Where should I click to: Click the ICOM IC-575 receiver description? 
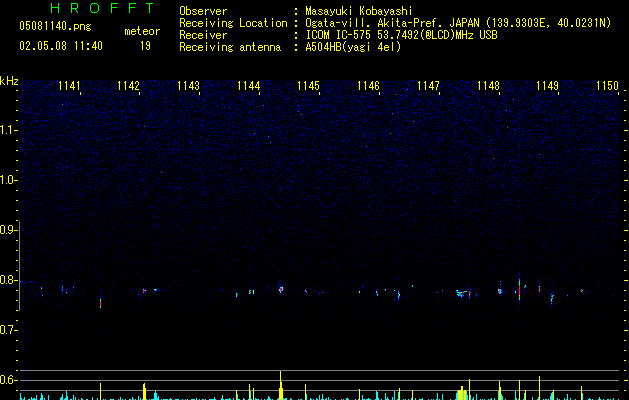pos(401,35)
